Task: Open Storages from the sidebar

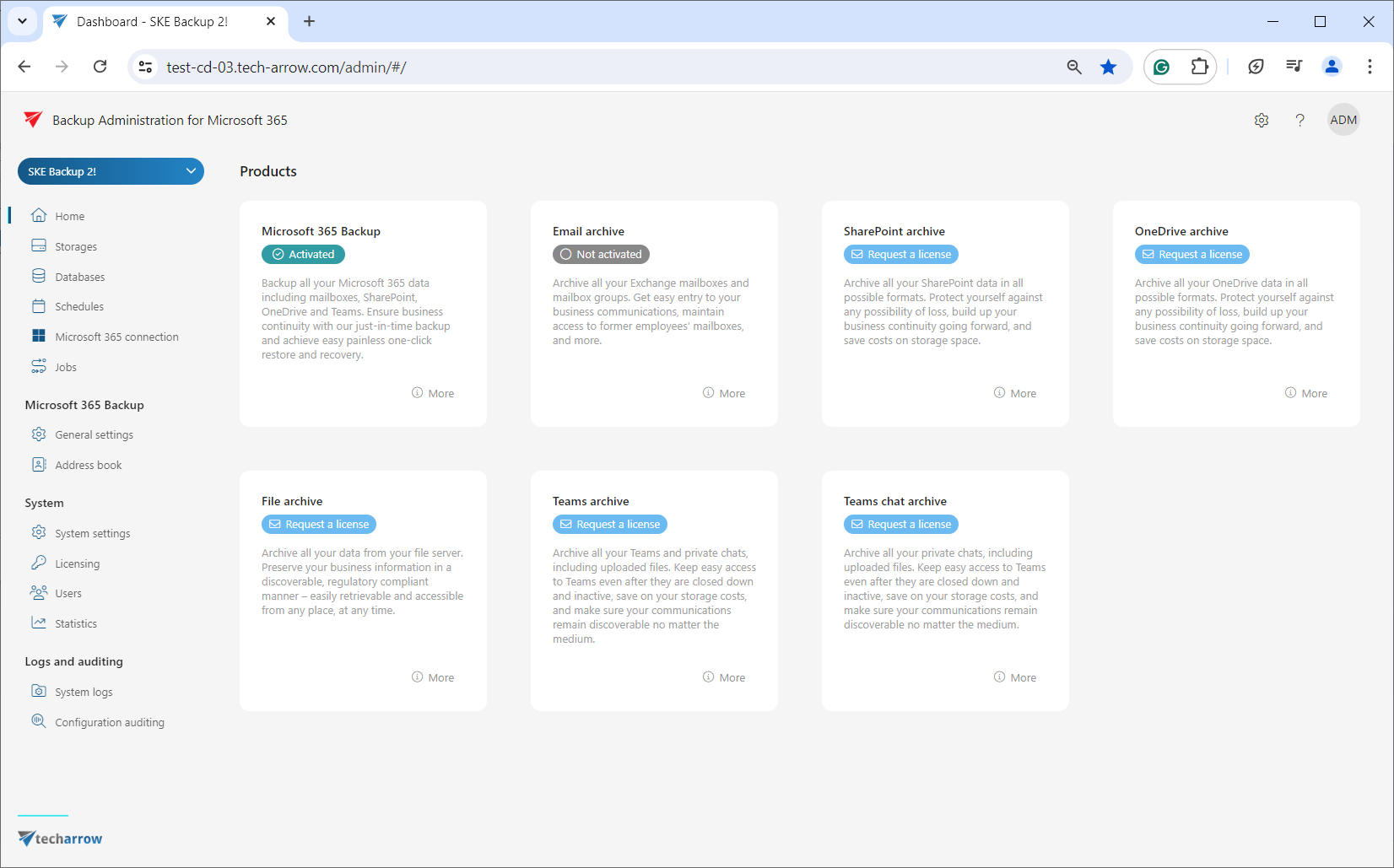Action: pos(75,246)
